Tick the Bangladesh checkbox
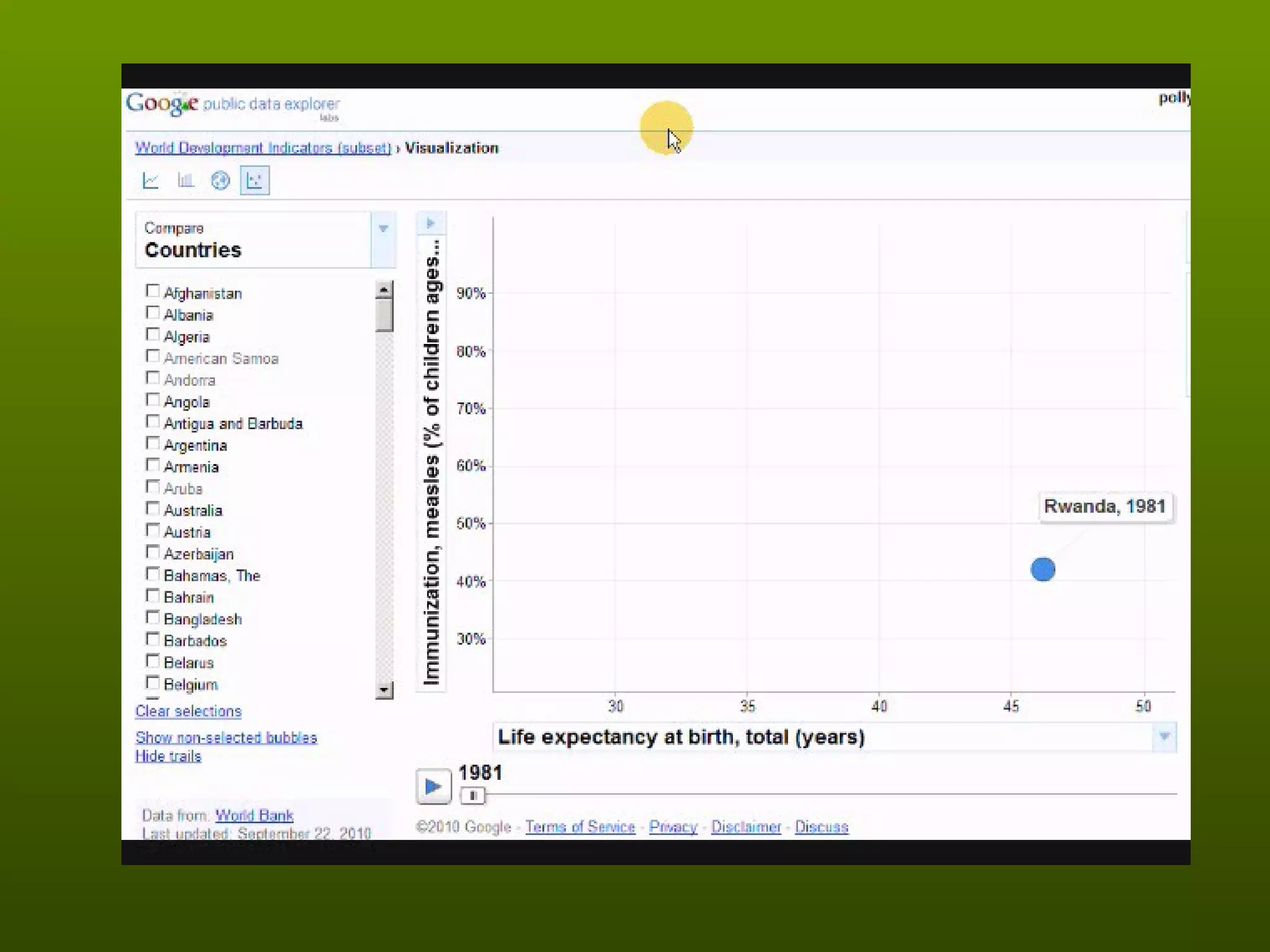 pyautogui.click(x=153, y=617)
